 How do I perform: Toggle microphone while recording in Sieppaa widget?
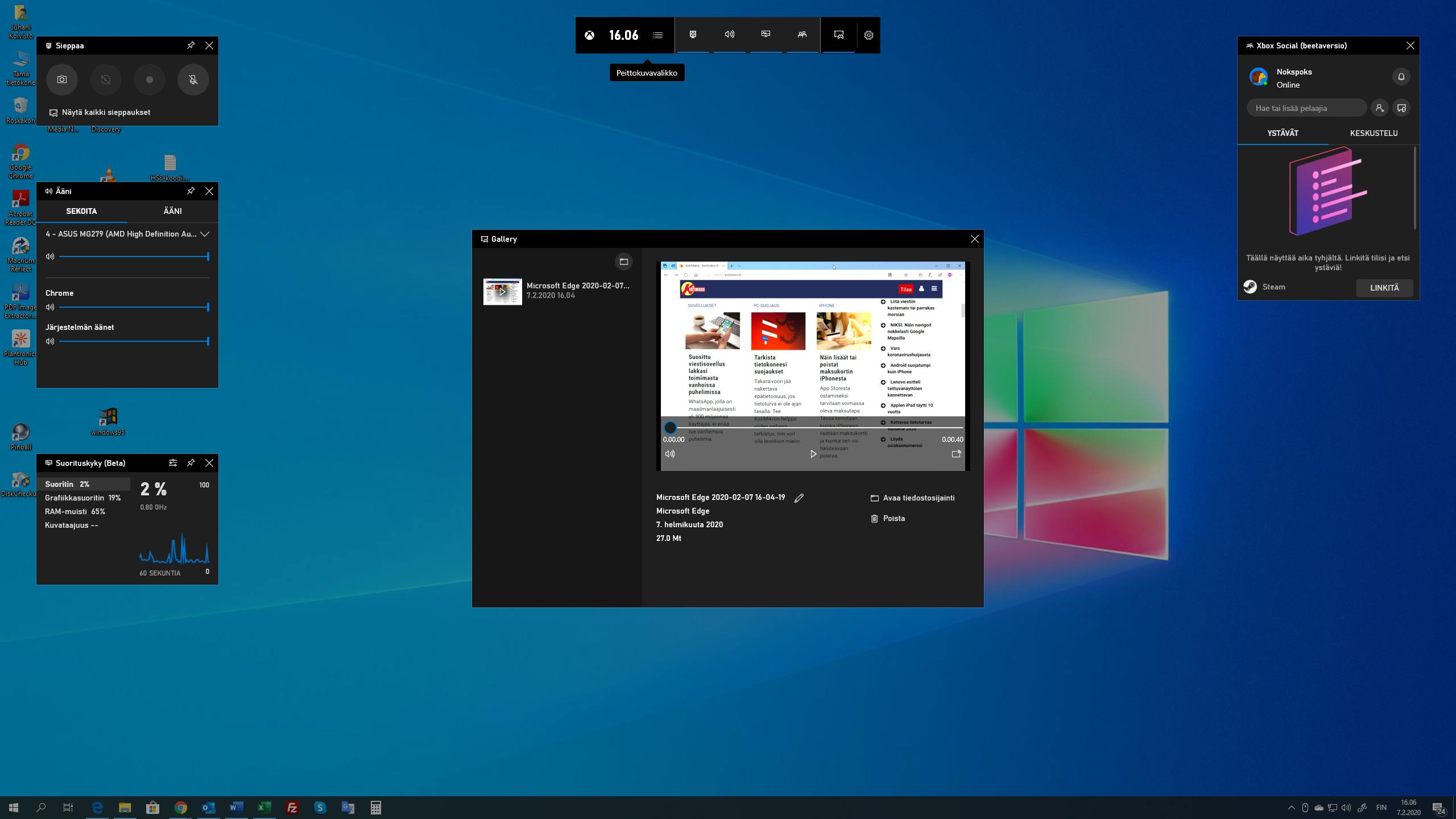point(193,80)
